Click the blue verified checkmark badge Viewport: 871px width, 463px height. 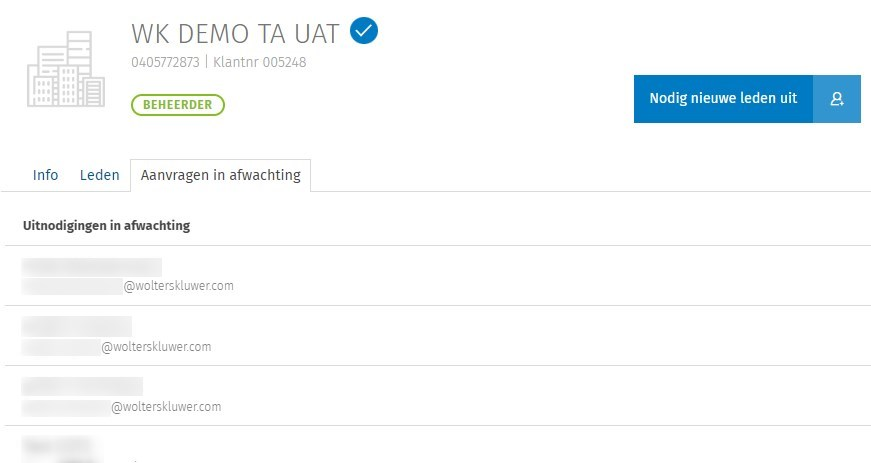[364, 33]
